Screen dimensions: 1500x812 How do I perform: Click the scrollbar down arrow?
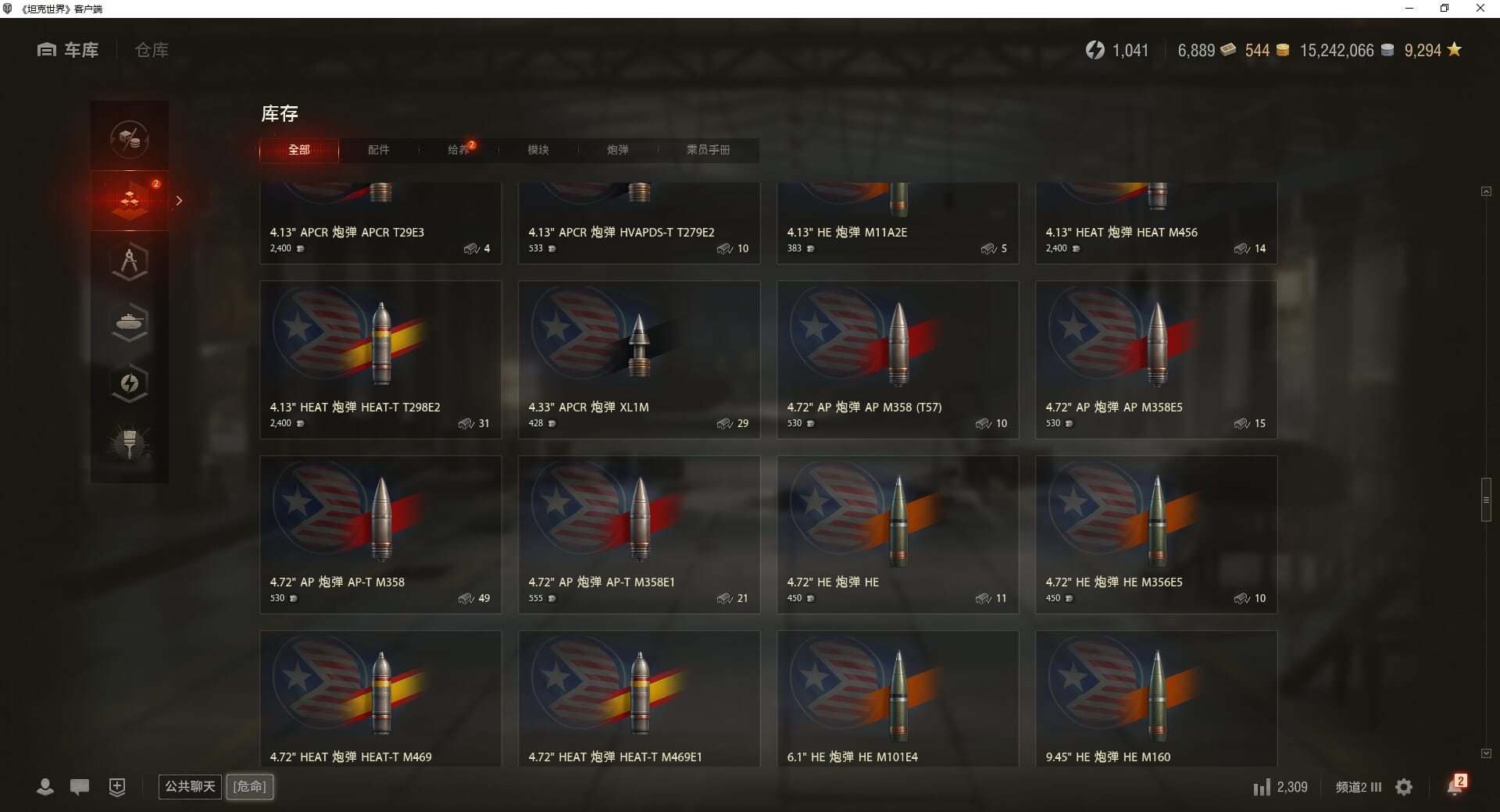(1486, 753)
